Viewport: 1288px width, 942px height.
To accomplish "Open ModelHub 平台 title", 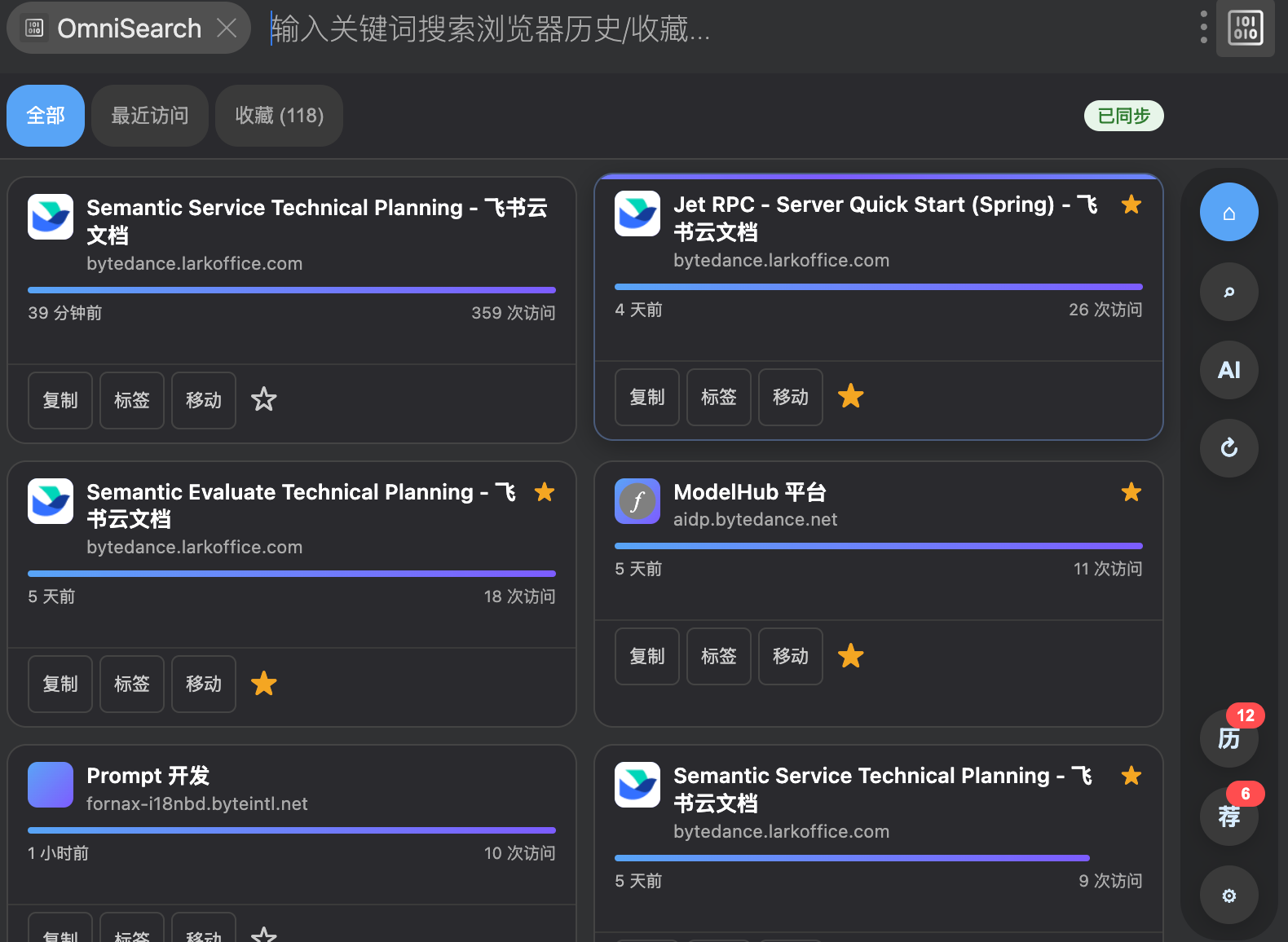I will click(x=750, y=492).
